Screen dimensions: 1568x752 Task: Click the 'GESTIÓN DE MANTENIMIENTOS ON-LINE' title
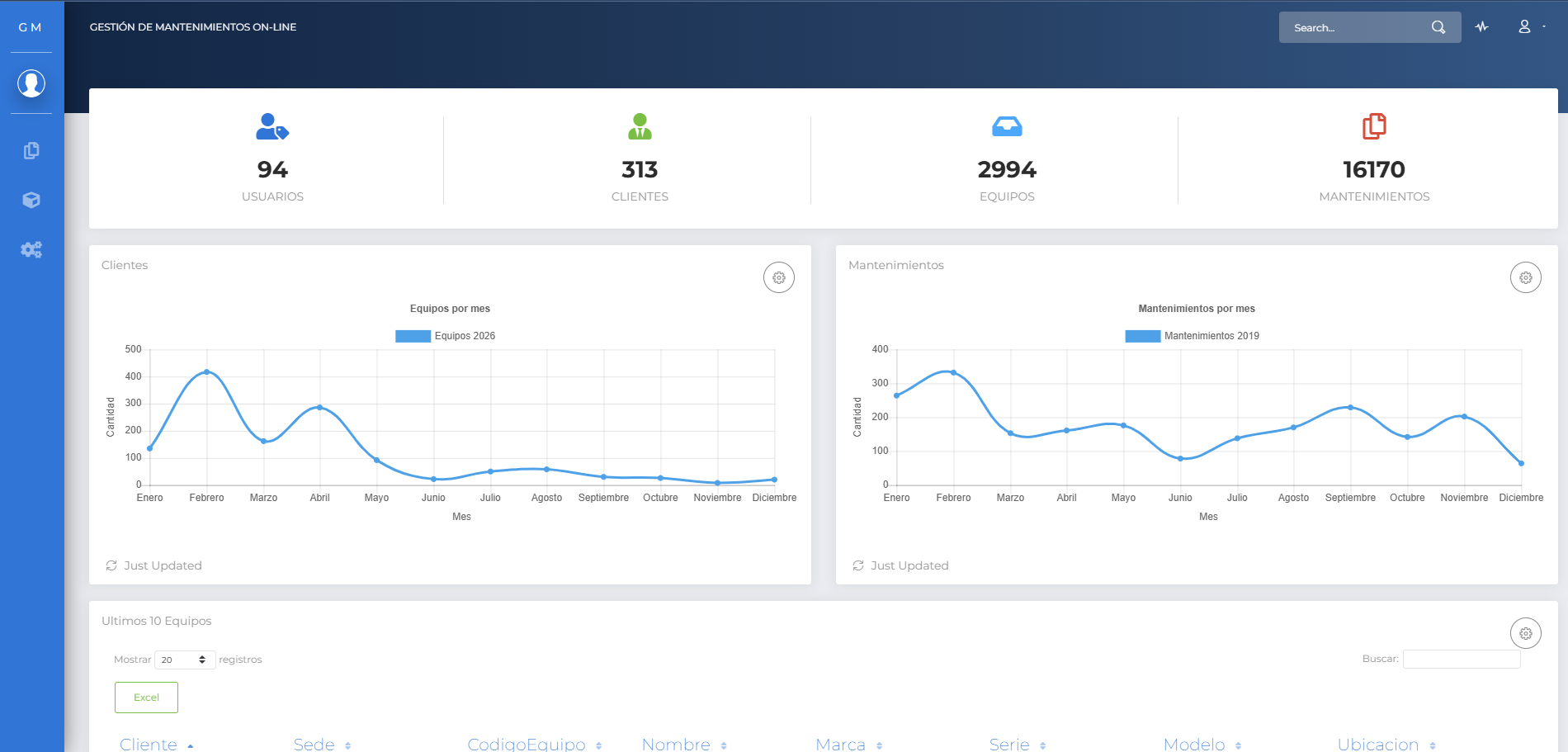(x=193, y=27)
